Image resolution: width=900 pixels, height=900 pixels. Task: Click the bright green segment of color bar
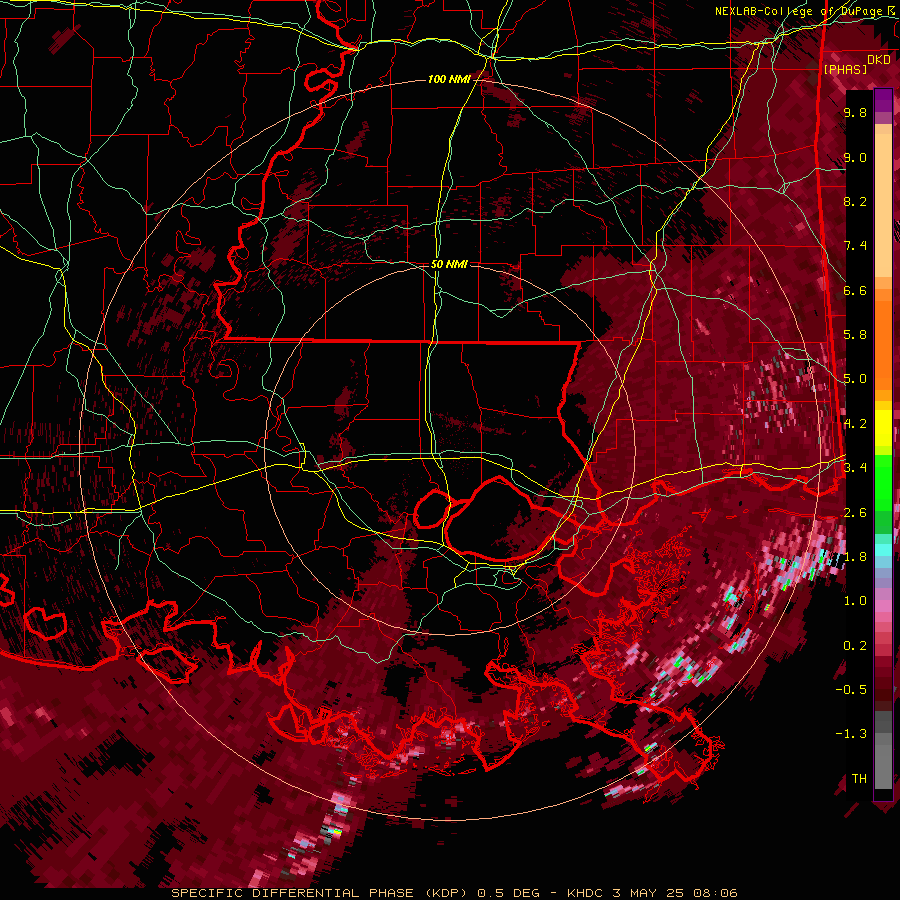[x=883, y=482]
